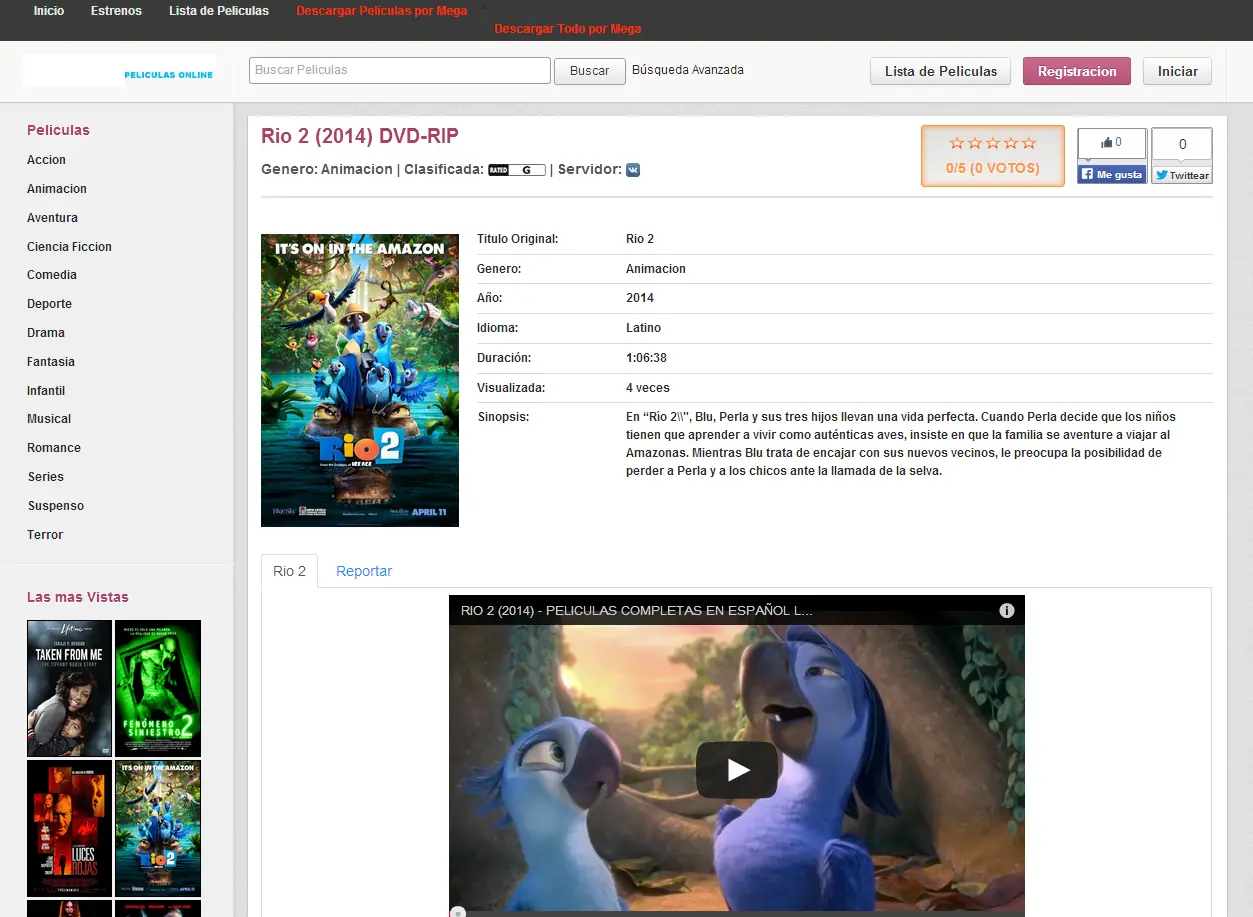Rate the movie with third star
The image size is (1253, 917).
(992, 143)
